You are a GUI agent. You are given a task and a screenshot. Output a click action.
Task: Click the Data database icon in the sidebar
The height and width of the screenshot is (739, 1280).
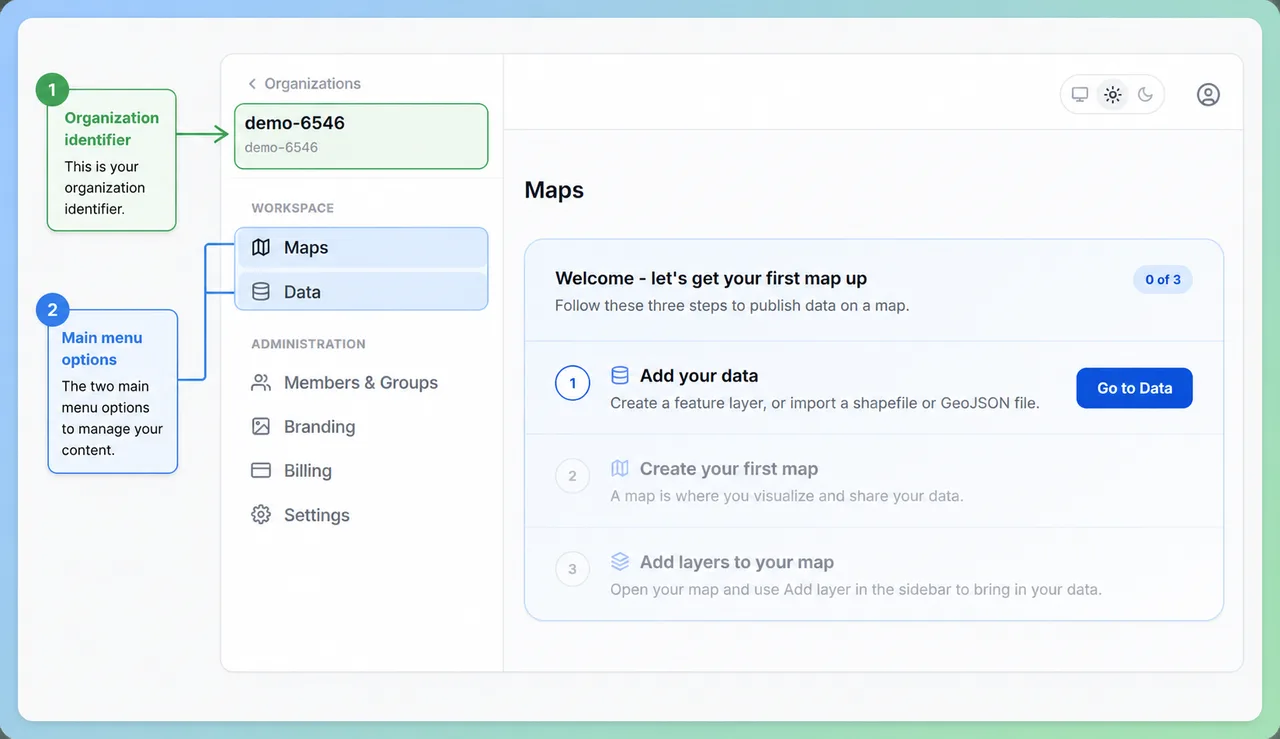coord(261,292)
